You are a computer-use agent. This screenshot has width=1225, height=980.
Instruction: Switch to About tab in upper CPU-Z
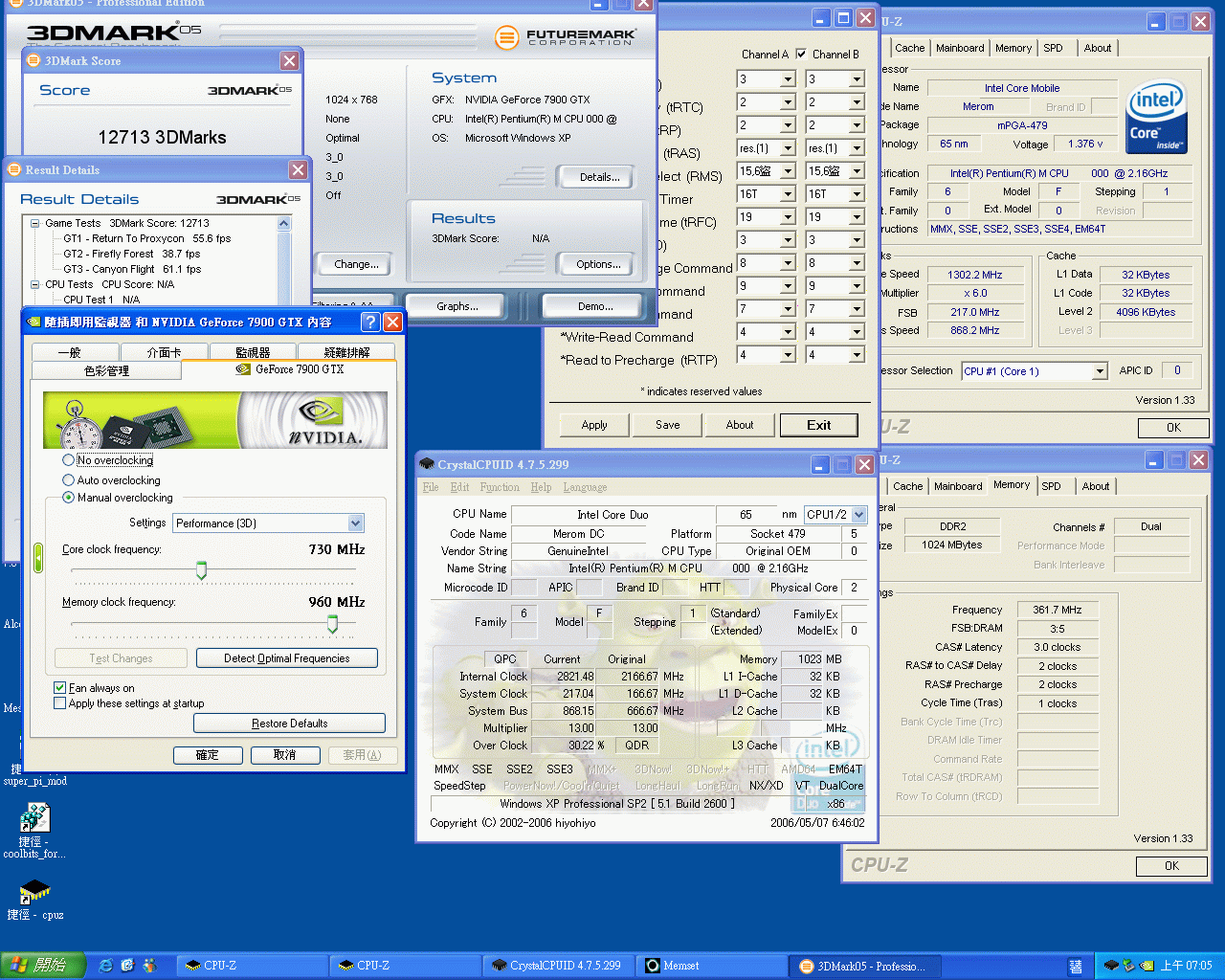coord(1098,48)
